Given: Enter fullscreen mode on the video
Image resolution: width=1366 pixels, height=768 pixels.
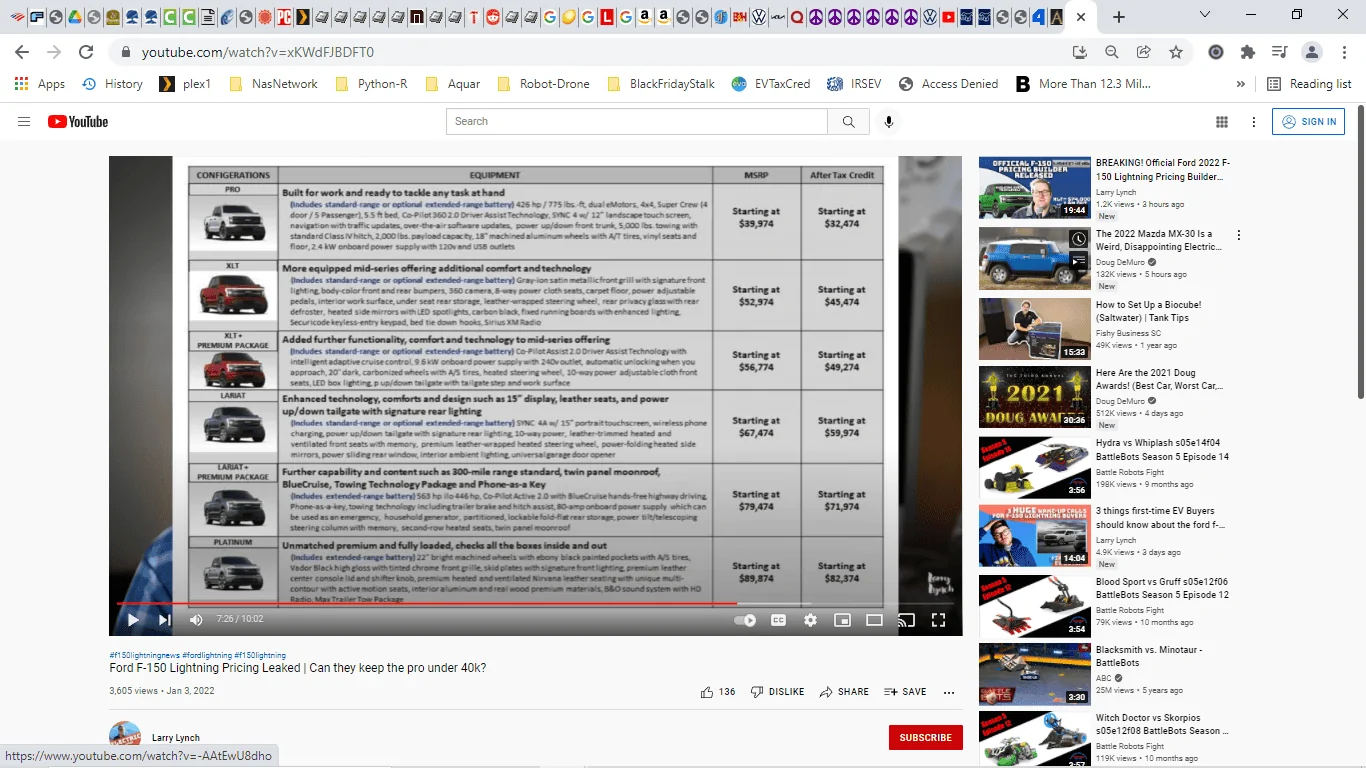Looking at the screenshot, I should tap(938, 620).
